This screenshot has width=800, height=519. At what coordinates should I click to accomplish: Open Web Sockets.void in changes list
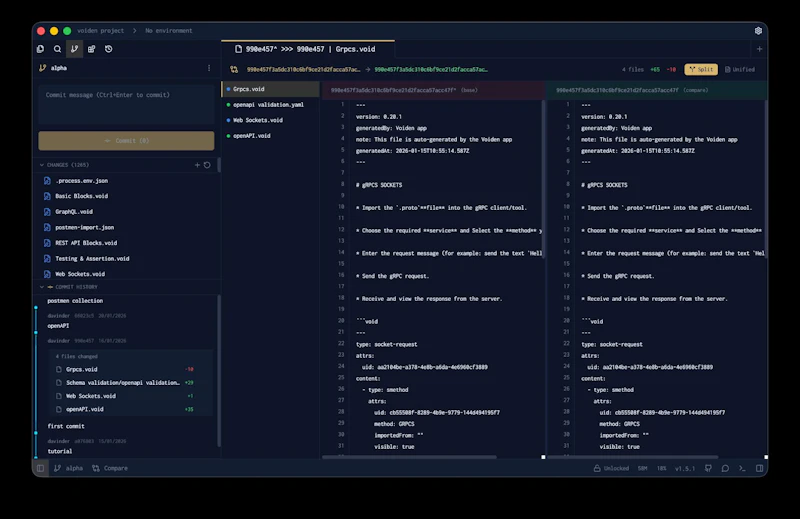click(x=80, y=274)
